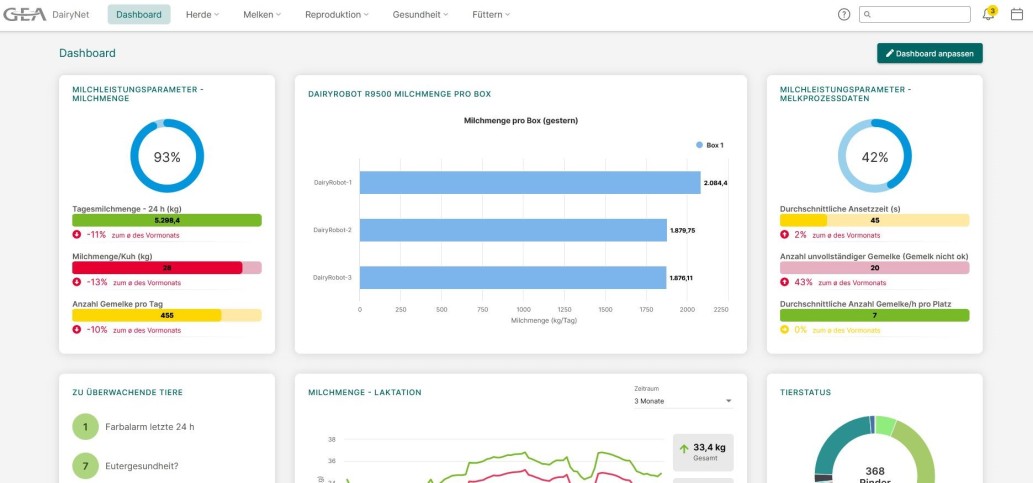Click yellow arrow icon beside 0%
This screenshot has height=483, width=1033.
pos(784,329)
